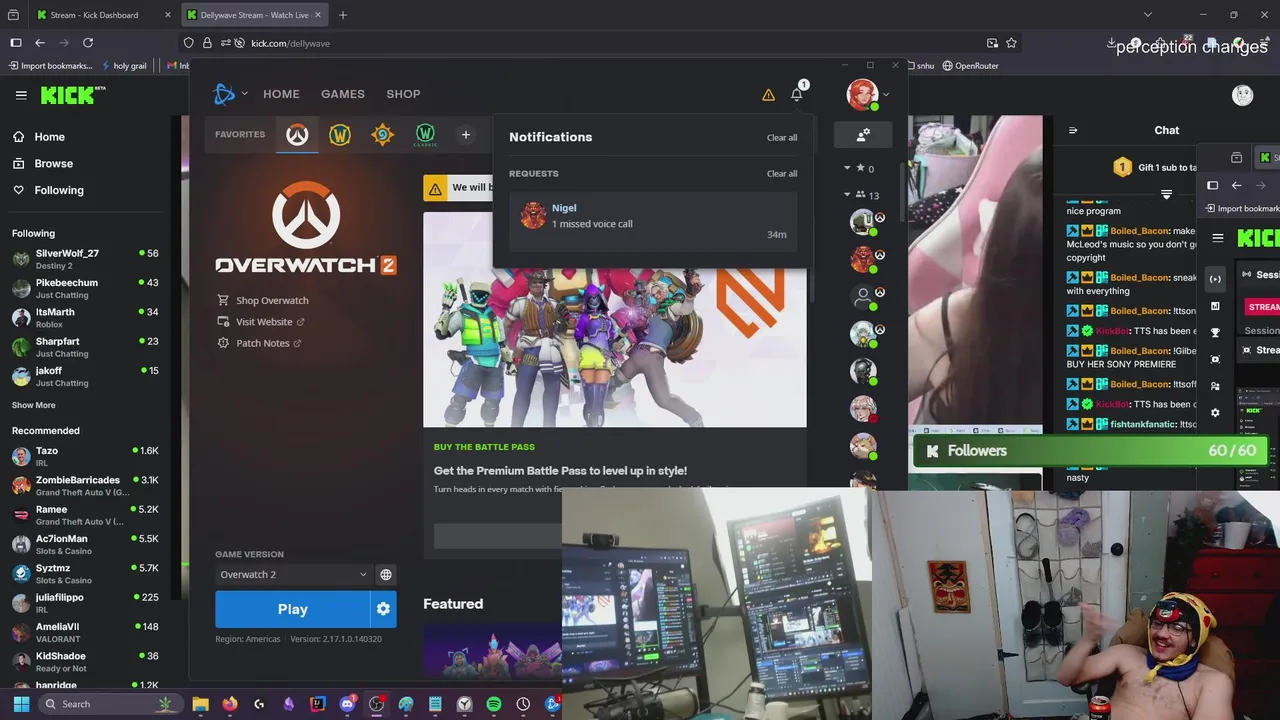The height and width of the screenshot is (720, 1280).
Task: Open Battle.net taskbar icon
Action: coord(551,704)
